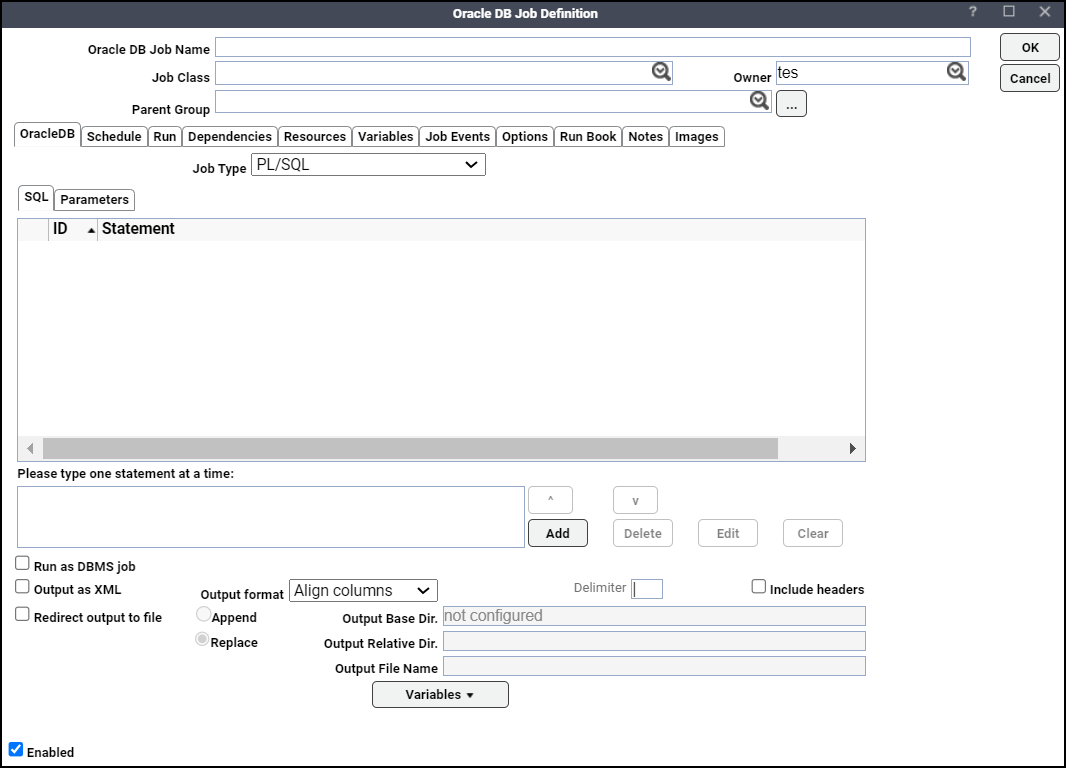Viewport: 1066px width, 768px height.
Task: Click the OK button
Action: 1029,48
